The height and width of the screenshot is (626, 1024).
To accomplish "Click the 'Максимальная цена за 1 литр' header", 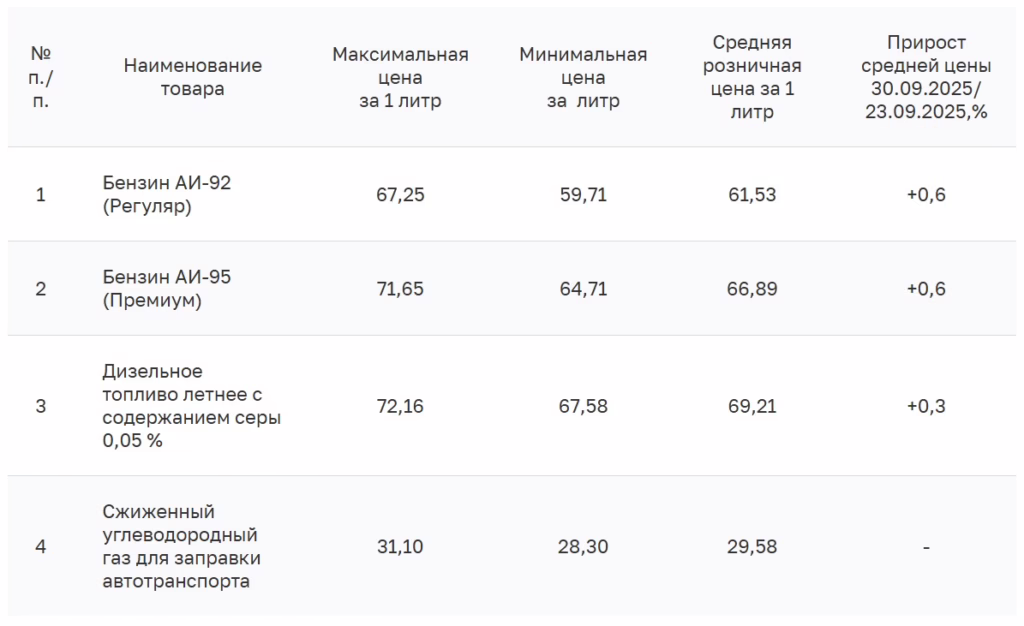I will click(x=400, y=77).
